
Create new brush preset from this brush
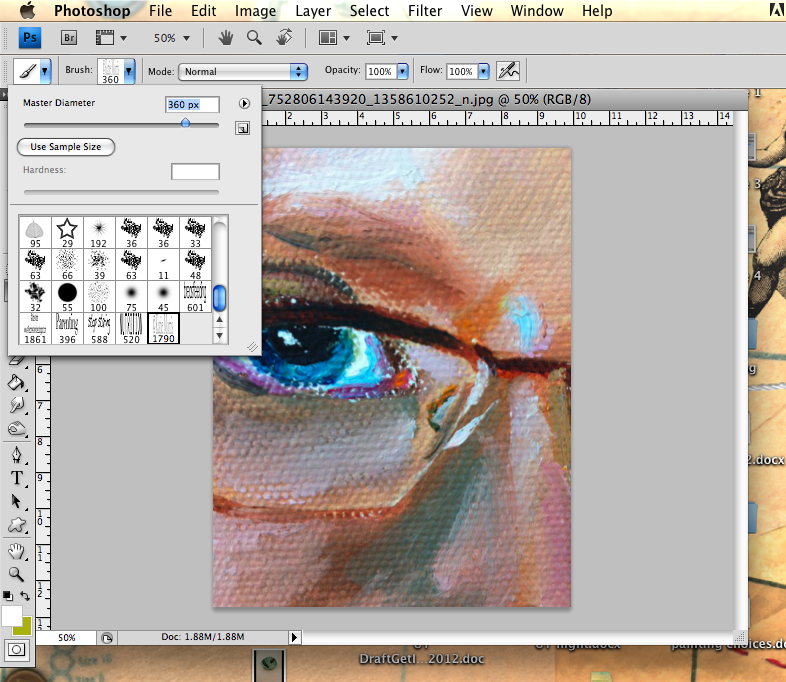pyautogui.click(x=243, y=129)
